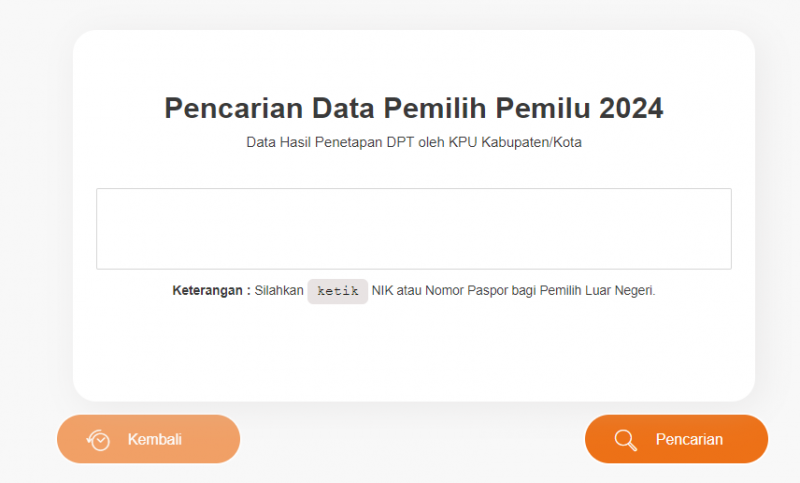Click "NIK" in the hint text
This screenshot has height=483, width=800.
pos(383,291)
